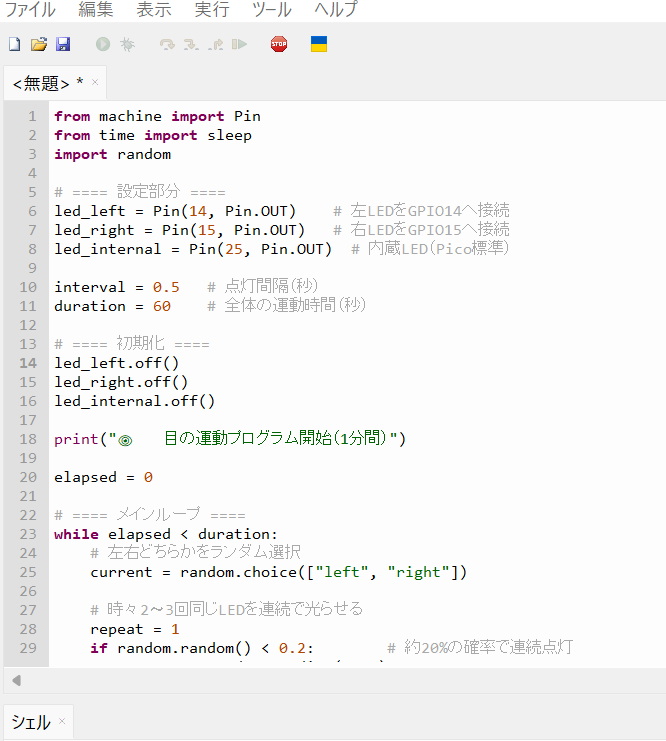Image resolution: width=666 pixels, height=741 pixels.
Task: Open the 編集 menu
Action: [96, 10]
